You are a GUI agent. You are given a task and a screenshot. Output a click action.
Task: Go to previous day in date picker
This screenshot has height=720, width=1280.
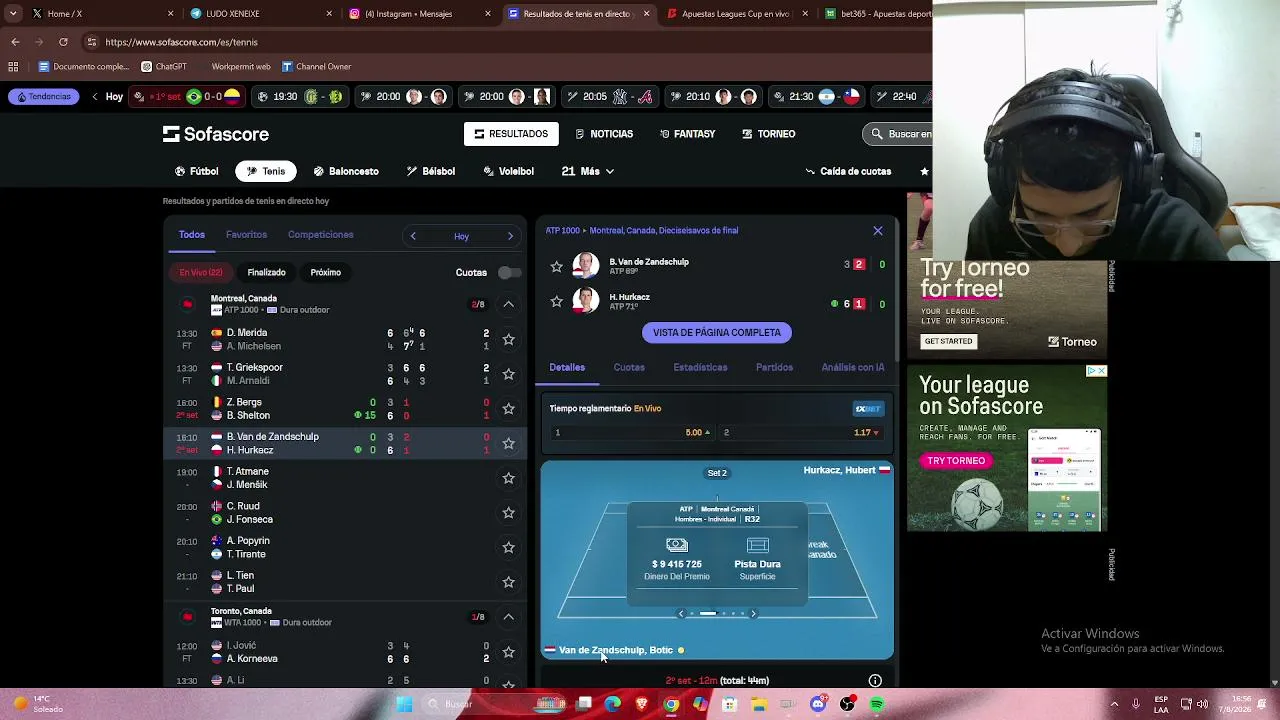413,236
